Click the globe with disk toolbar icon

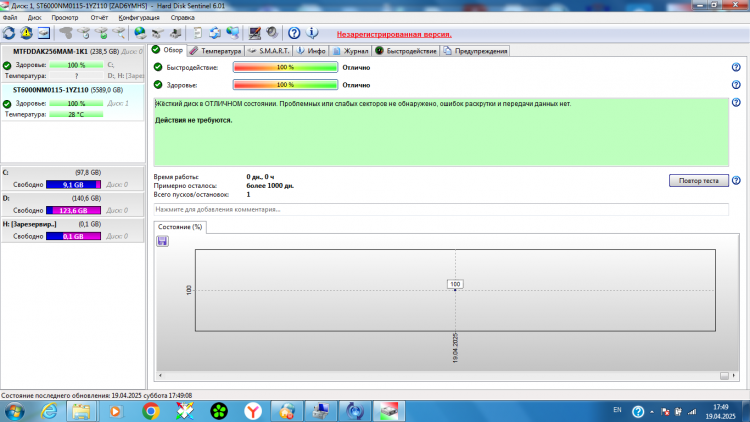pyautogui.click(x=140, y=33)
